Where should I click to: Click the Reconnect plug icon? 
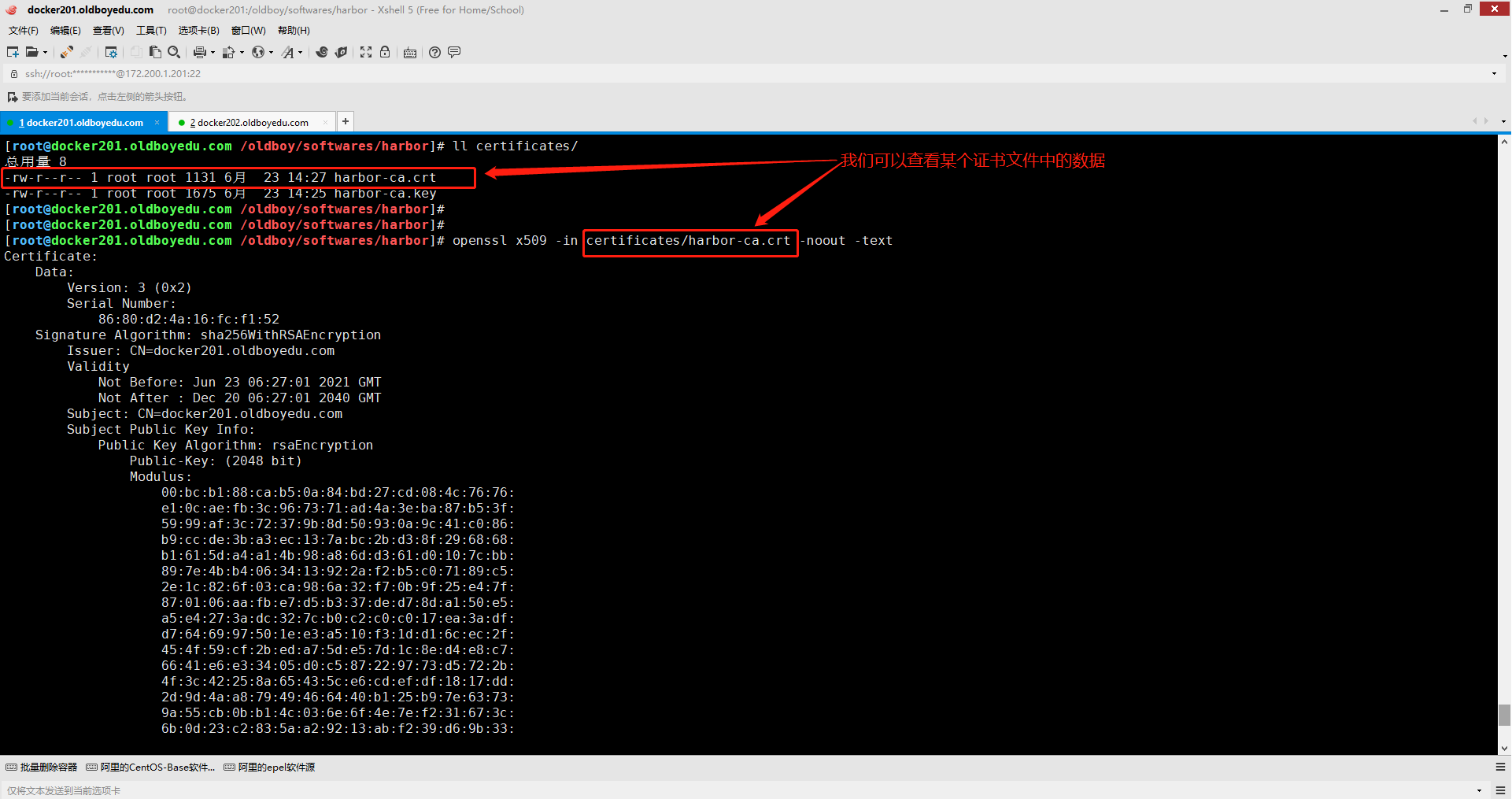[x=67, y=52]
